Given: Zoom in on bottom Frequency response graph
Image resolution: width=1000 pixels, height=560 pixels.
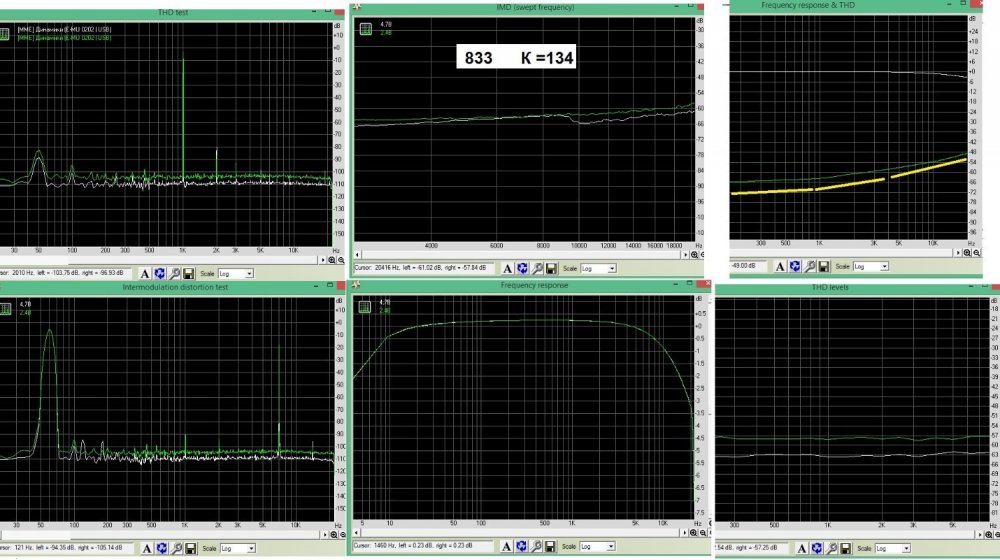Looking at the screenshot, I should click(x=693, y=533).
